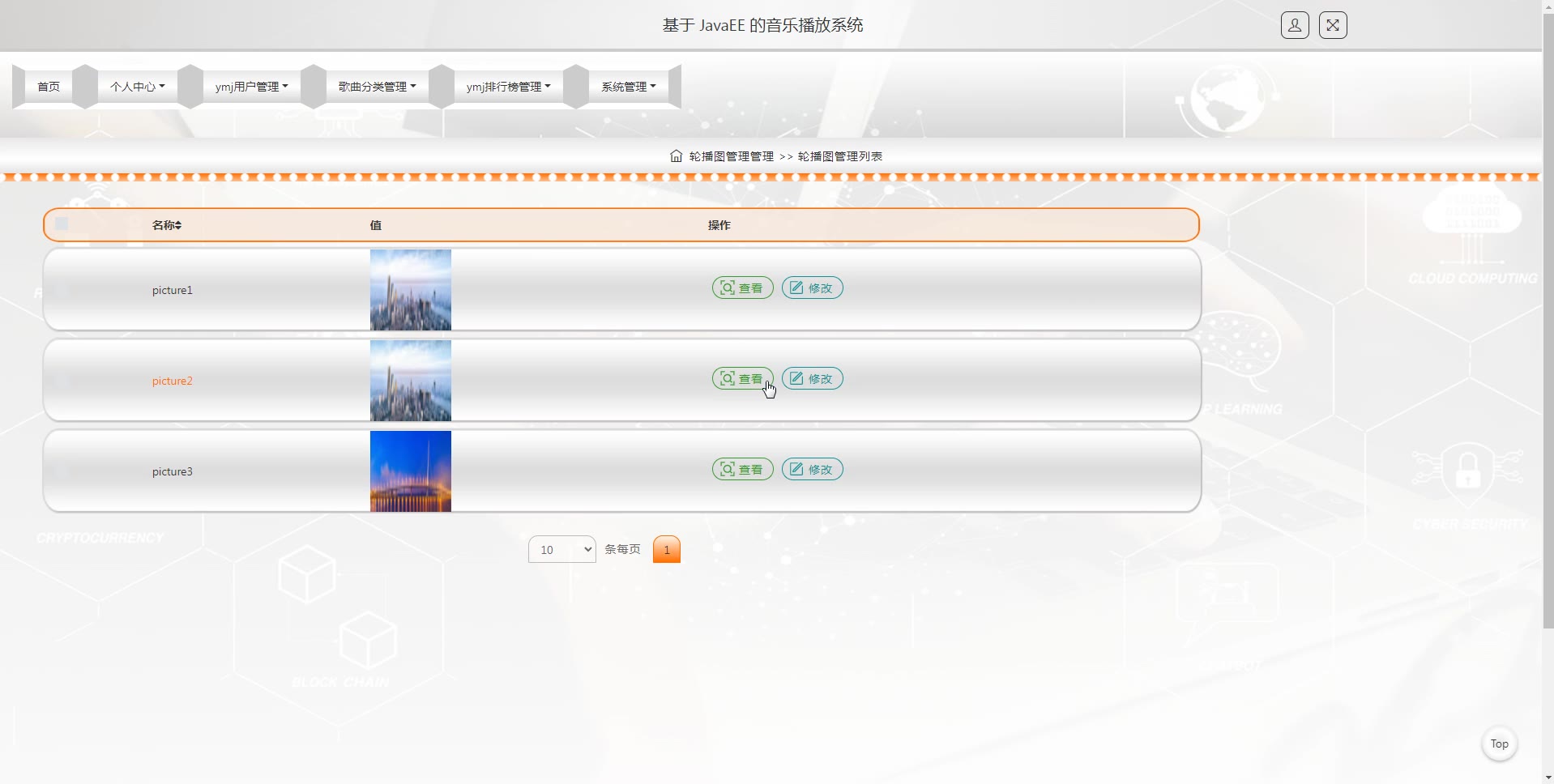Click the home icon in breadcrumb
The image size is (1554, 784).
point(677,156)
